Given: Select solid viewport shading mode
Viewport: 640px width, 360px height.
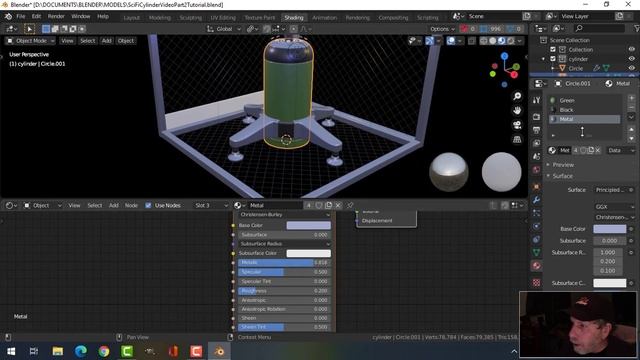Looking at the screenshot, I should [x=493, y=41].
